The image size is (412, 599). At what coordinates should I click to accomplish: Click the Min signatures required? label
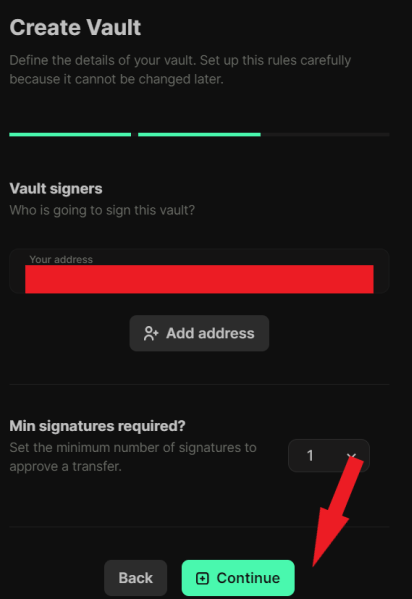click(97, 426)
